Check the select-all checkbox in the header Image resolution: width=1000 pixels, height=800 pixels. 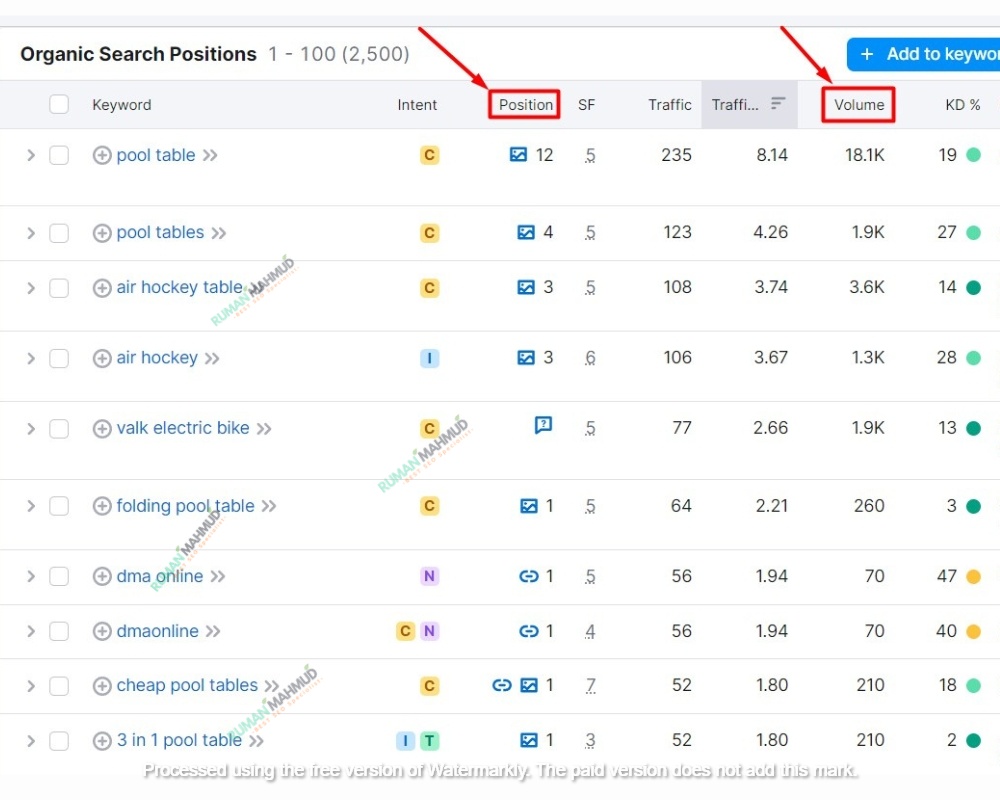(x=59, y=104)
